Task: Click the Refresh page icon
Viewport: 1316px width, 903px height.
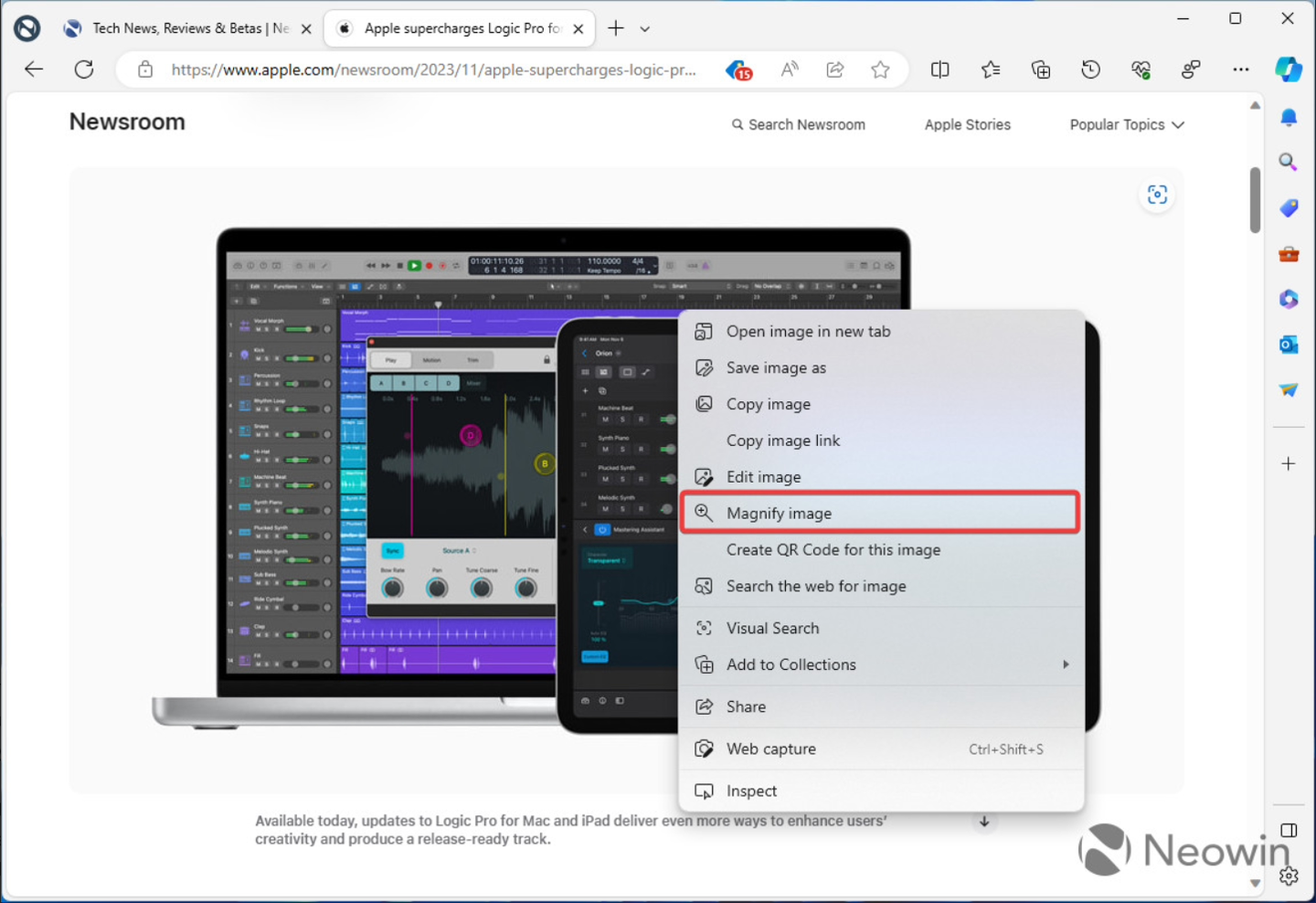Action: coord(84,69)
